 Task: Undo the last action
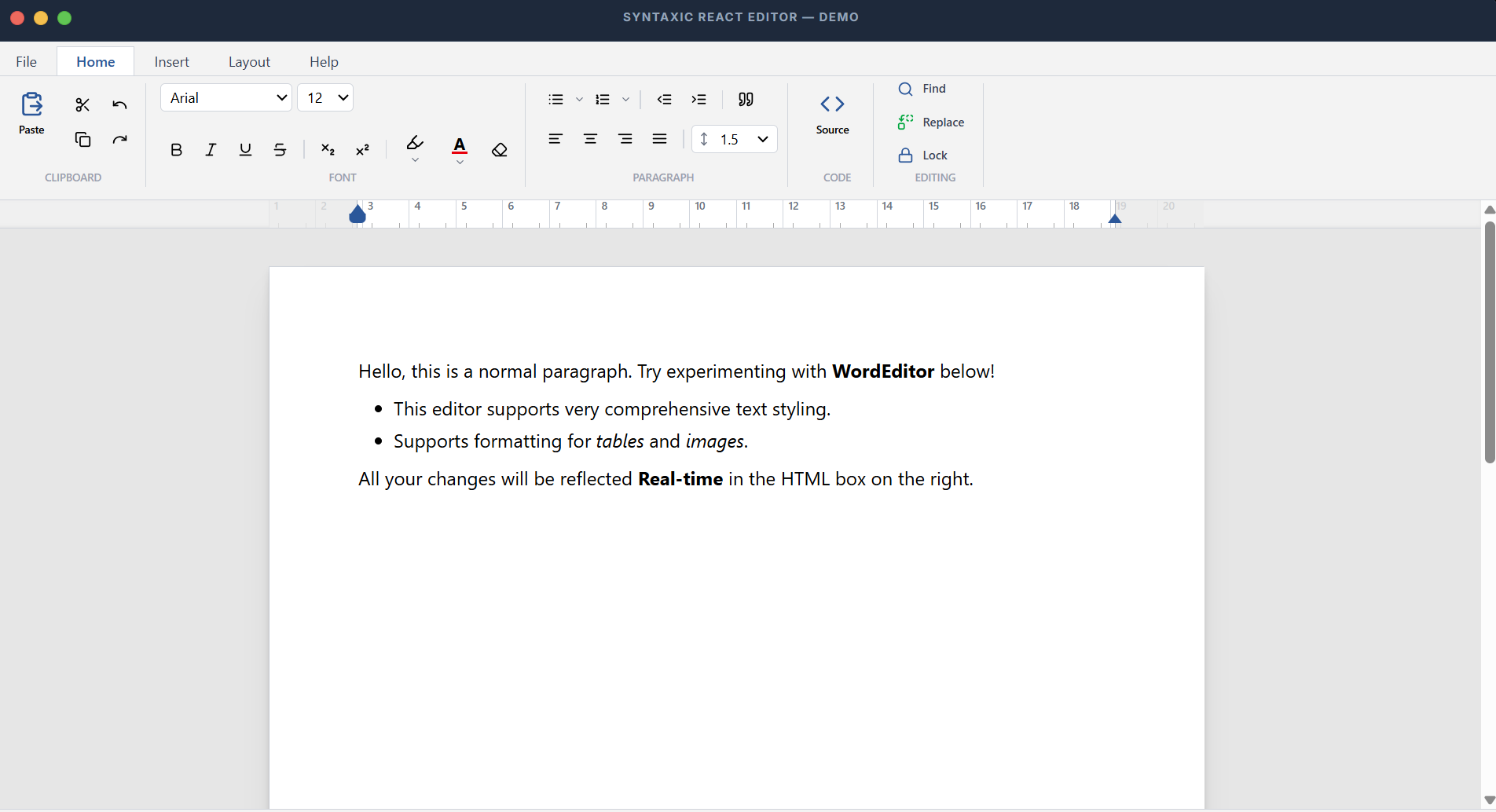coord(119,104)
